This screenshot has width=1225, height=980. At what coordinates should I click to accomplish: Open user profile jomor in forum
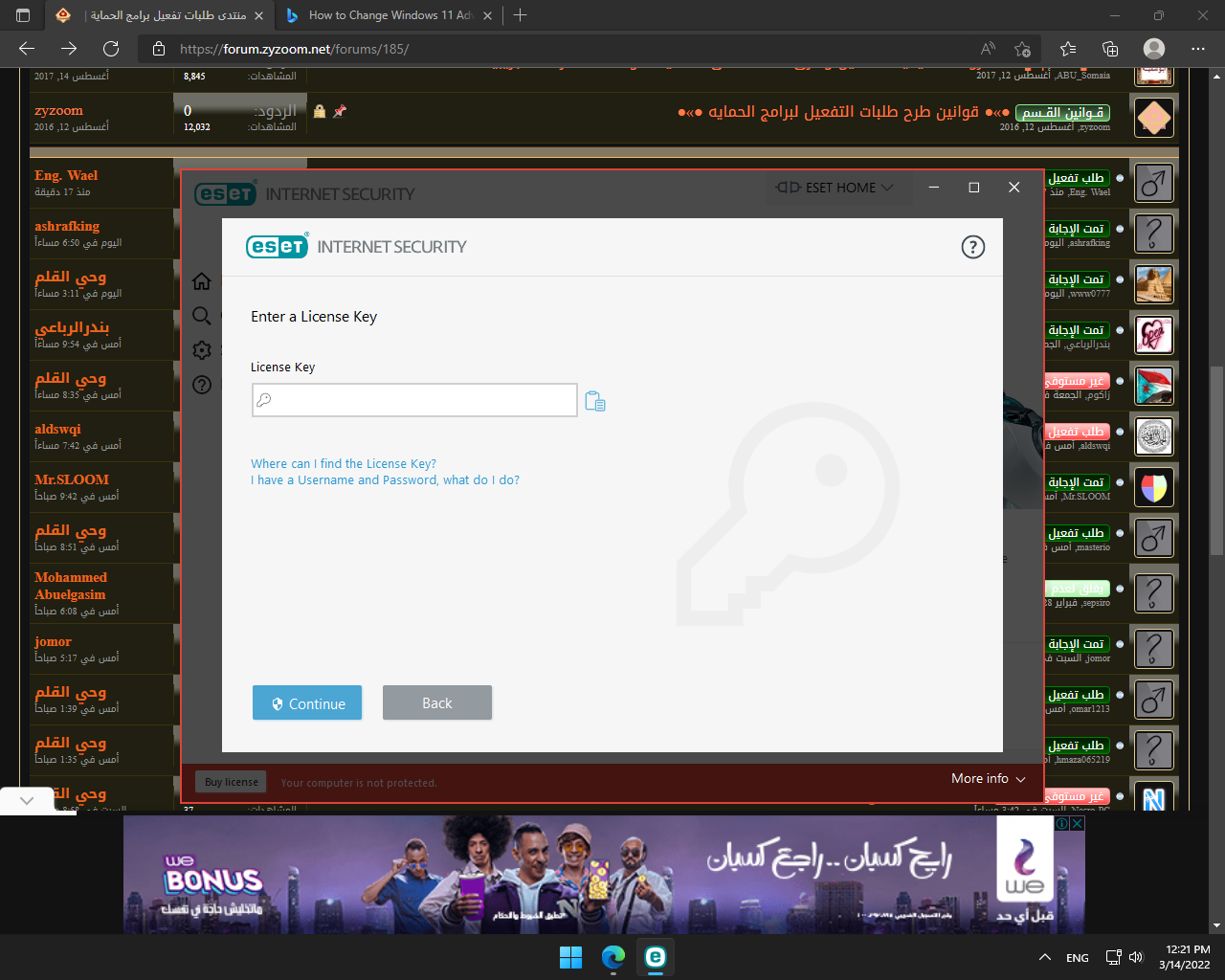click(53, 641)
